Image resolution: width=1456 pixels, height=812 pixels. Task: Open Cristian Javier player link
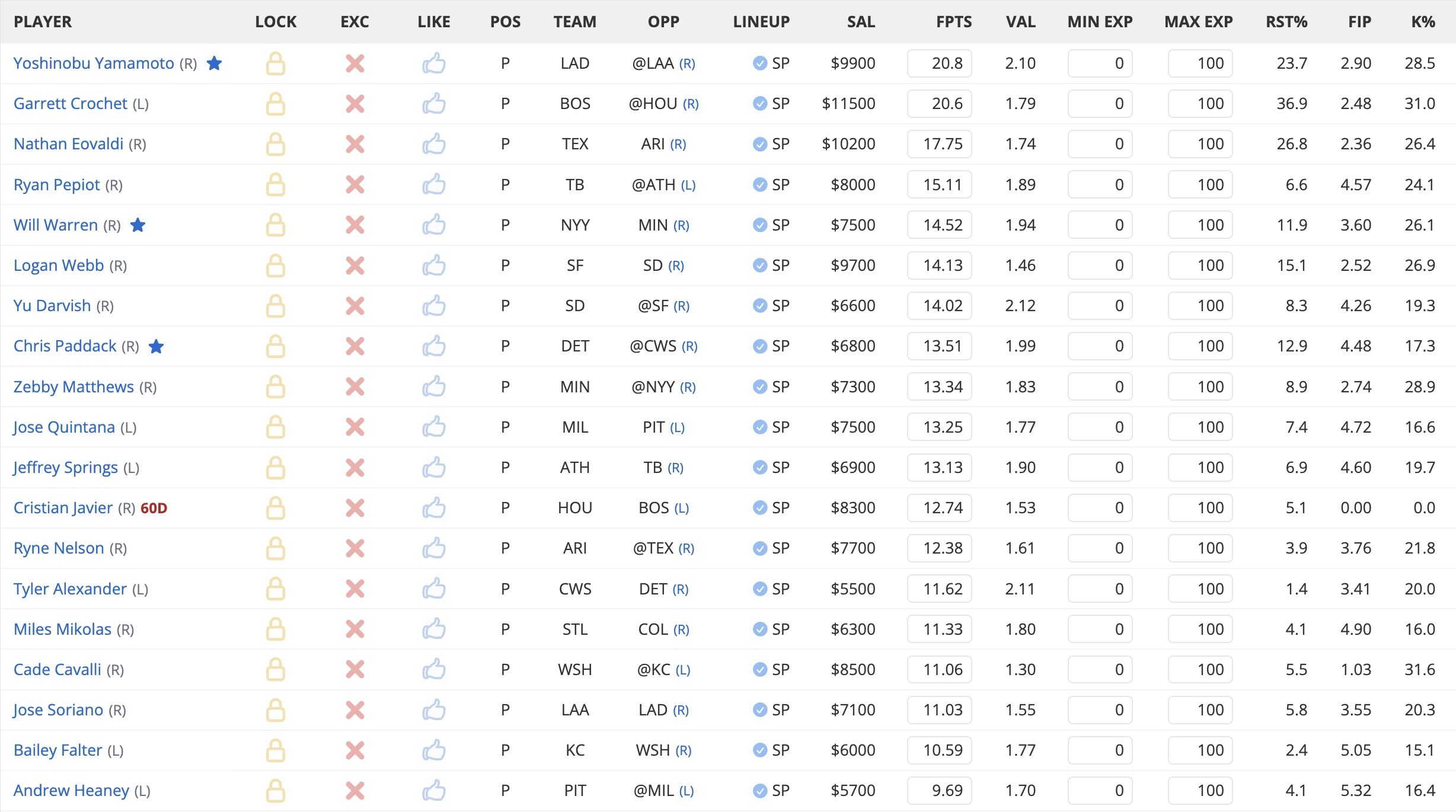coord(63,508)
